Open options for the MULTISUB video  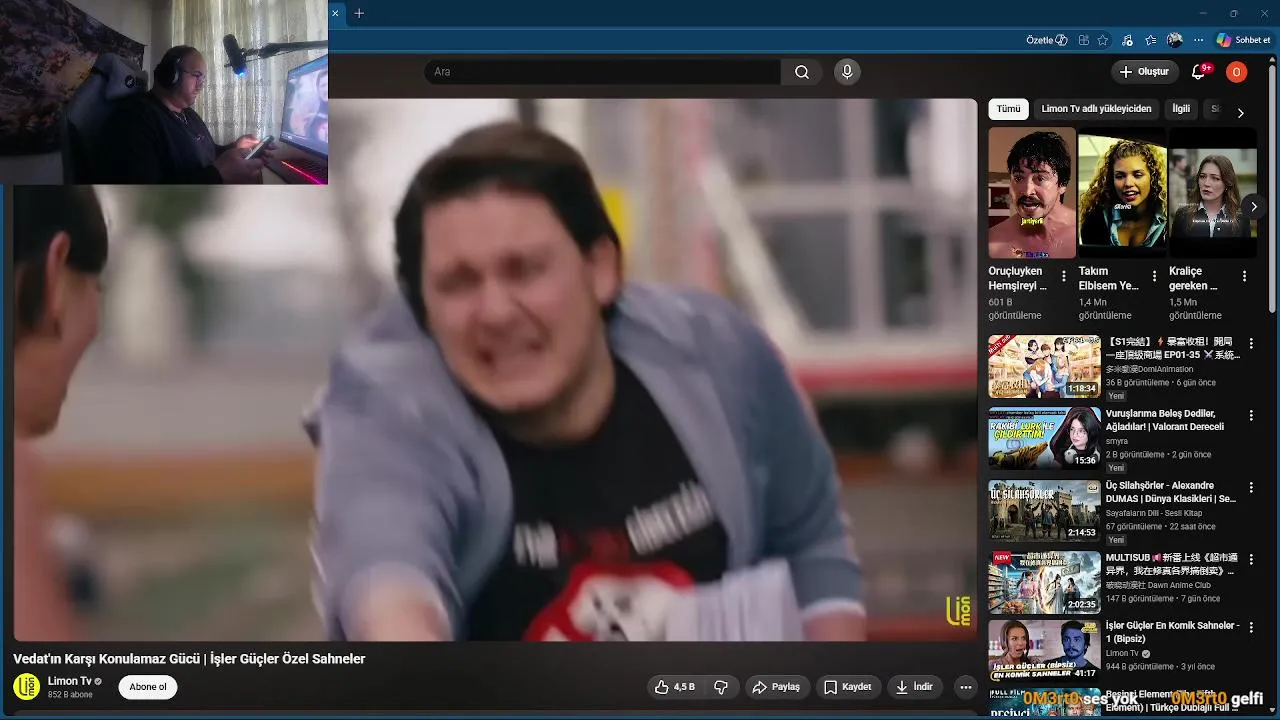tap(1250, 560)
